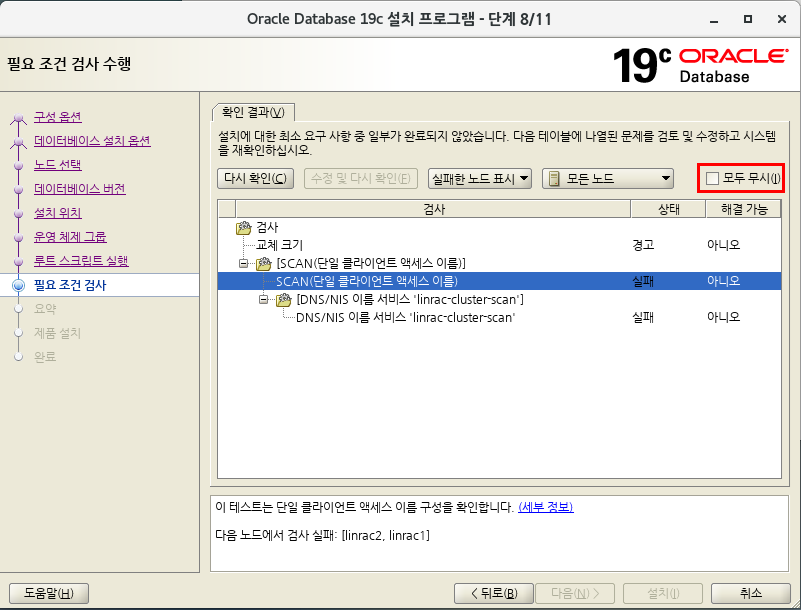Click the 취소 button

pyautogui.click(x=751, y=594)
